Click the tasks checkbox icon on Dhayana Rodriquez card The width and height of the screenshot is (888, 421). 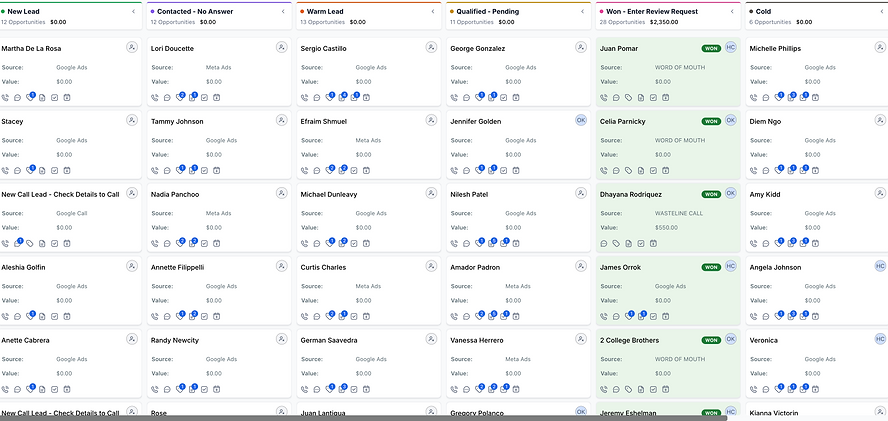[x=641, y=244]
